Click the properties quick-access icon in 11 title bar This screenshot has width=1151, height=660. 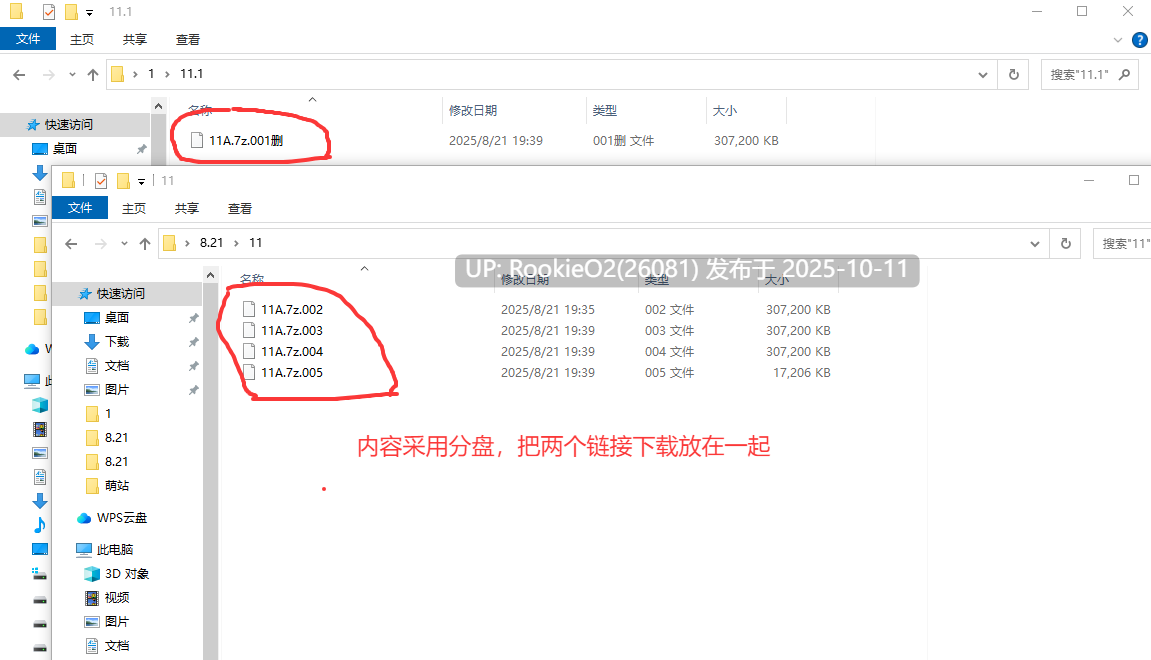[101, 181]
